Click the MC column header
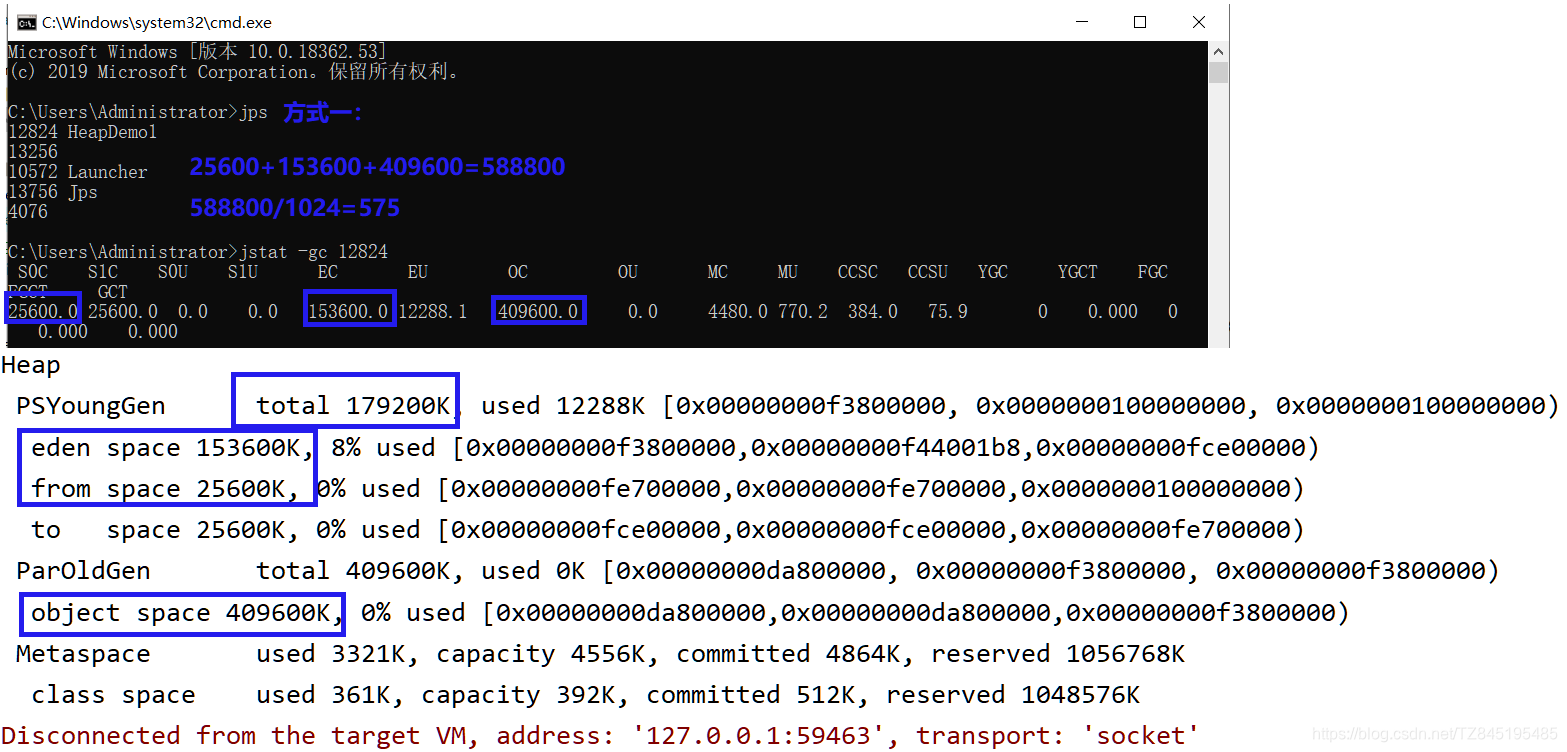 tap(717, 272)
